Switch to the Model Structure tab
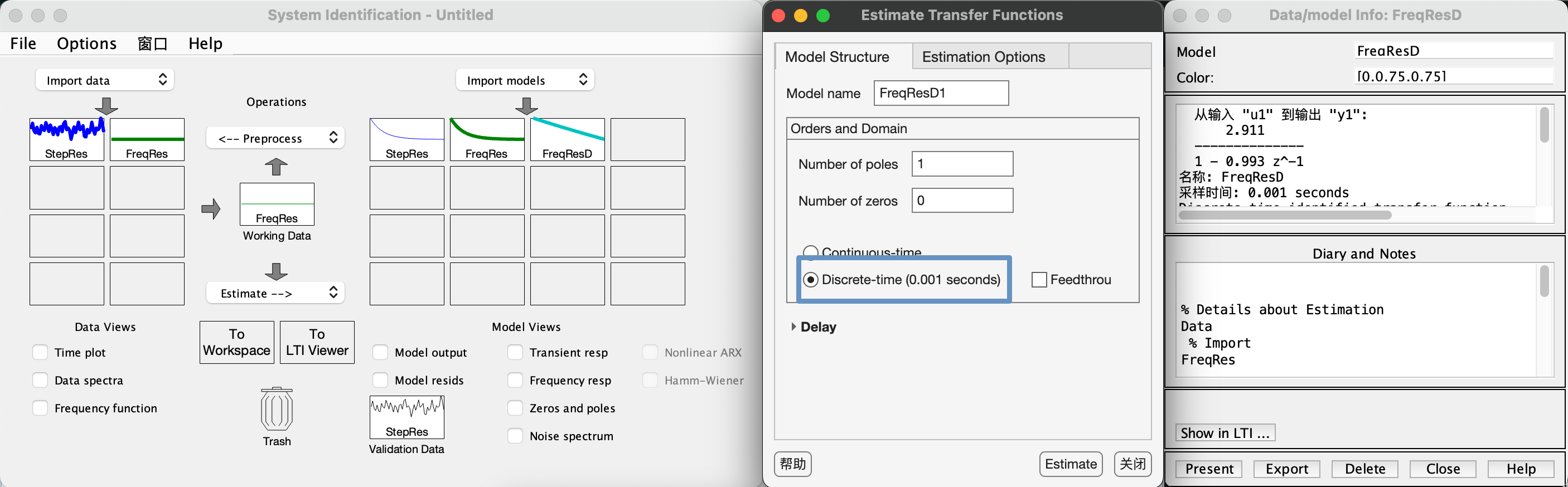Viewport: 1568px width, 487px height. (843, 56)
